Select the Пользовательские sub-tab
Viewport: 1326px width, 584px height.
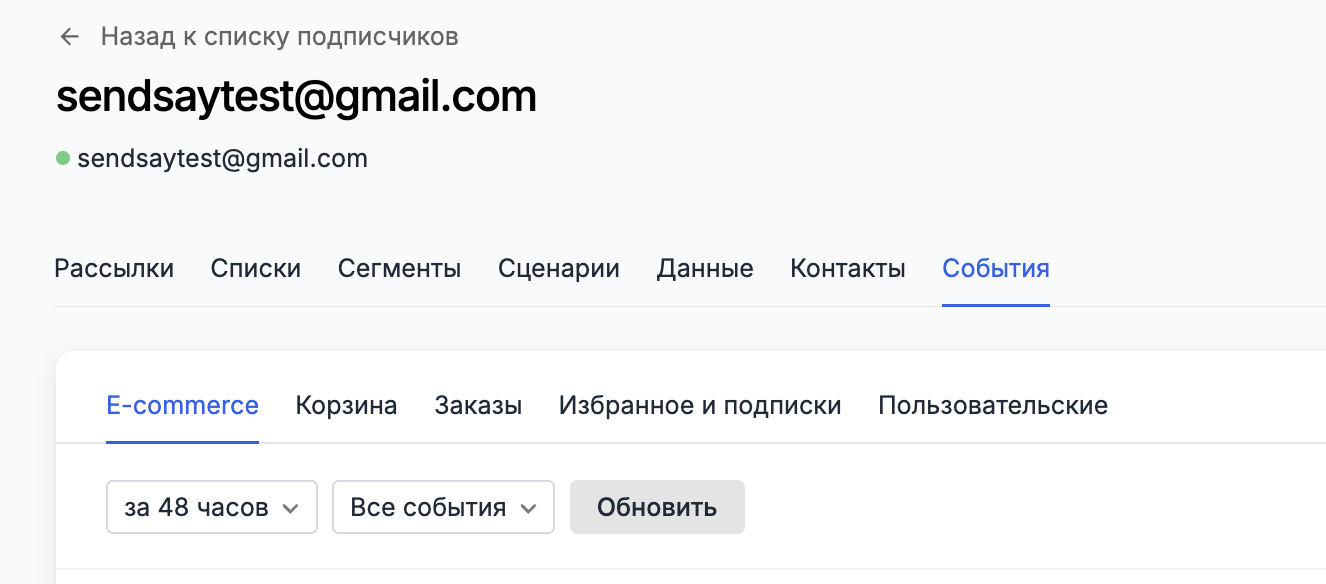click(x=993, y=405)
